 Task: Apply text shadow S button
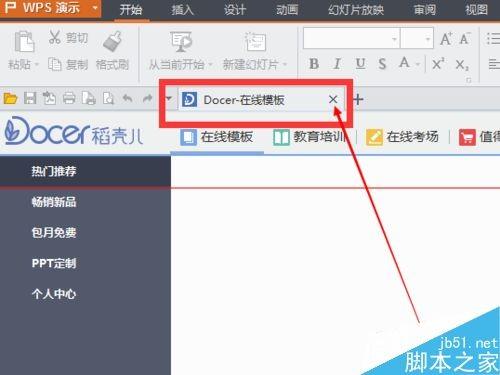382,64
